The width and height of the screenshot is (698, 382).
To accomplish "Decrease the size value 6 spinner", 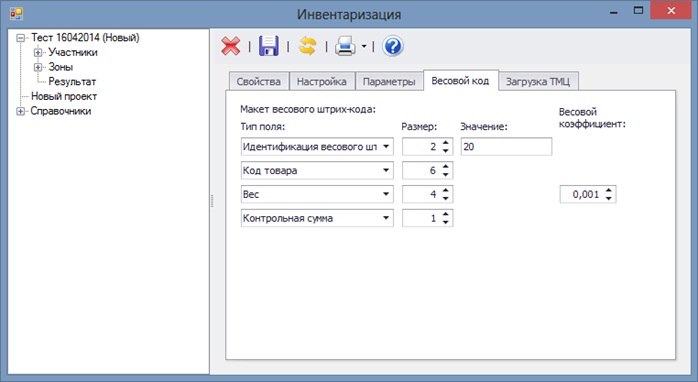I will (446, 174).
